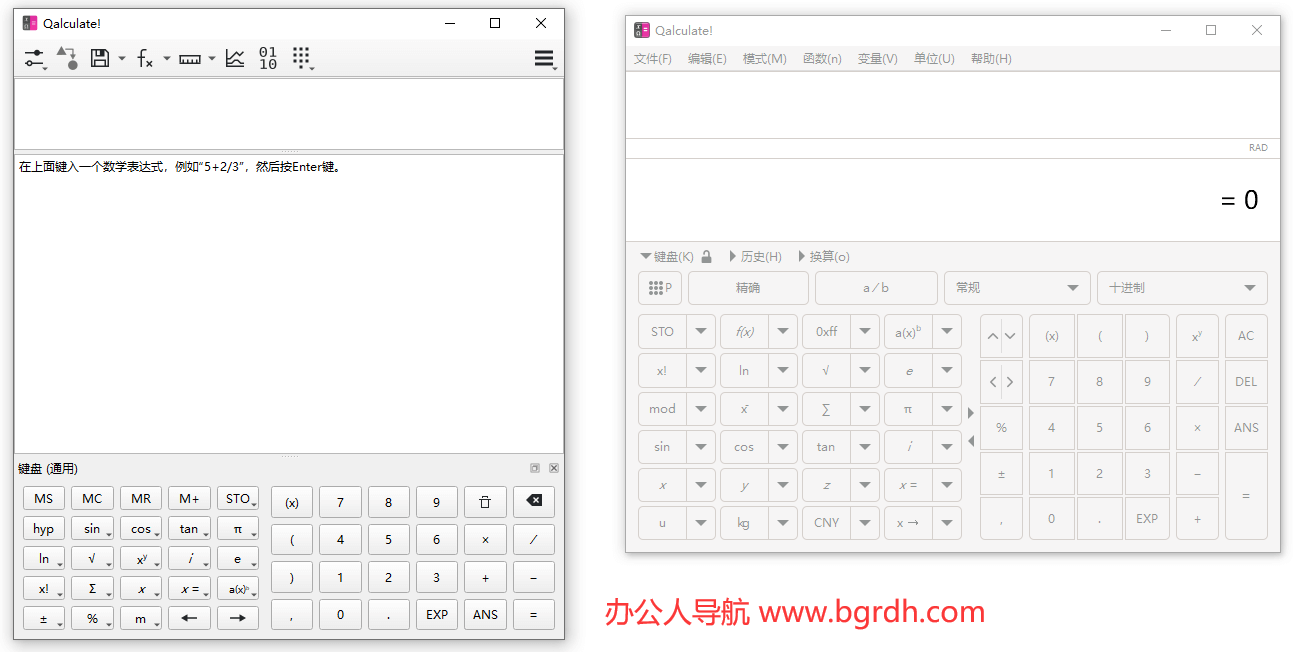Expand the 历史(H) history section
This screenshot has height=652, width=1293.
[755, 257]
